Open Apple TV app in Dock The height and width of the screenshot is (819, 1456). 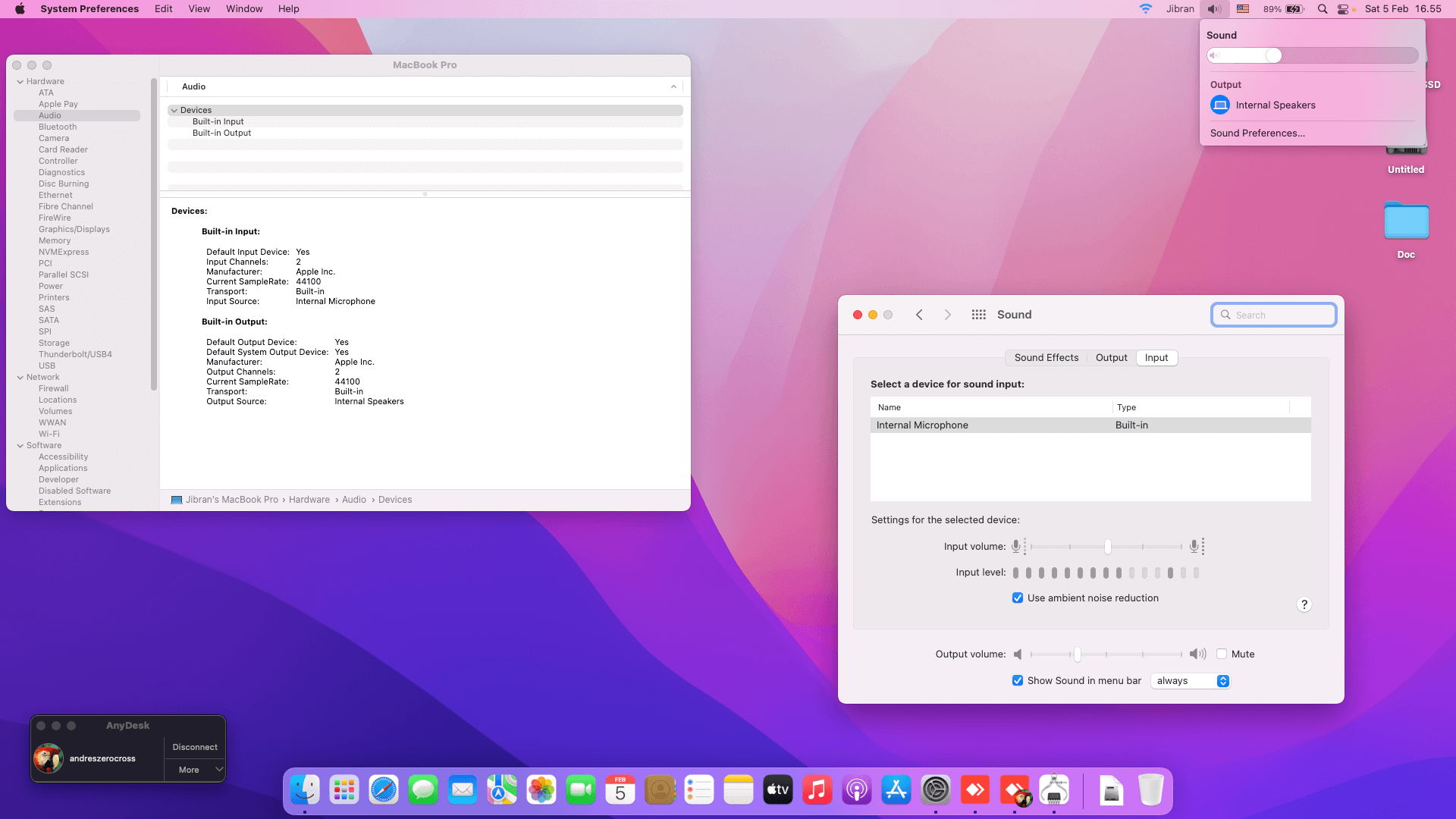click(x=778, y=790)
